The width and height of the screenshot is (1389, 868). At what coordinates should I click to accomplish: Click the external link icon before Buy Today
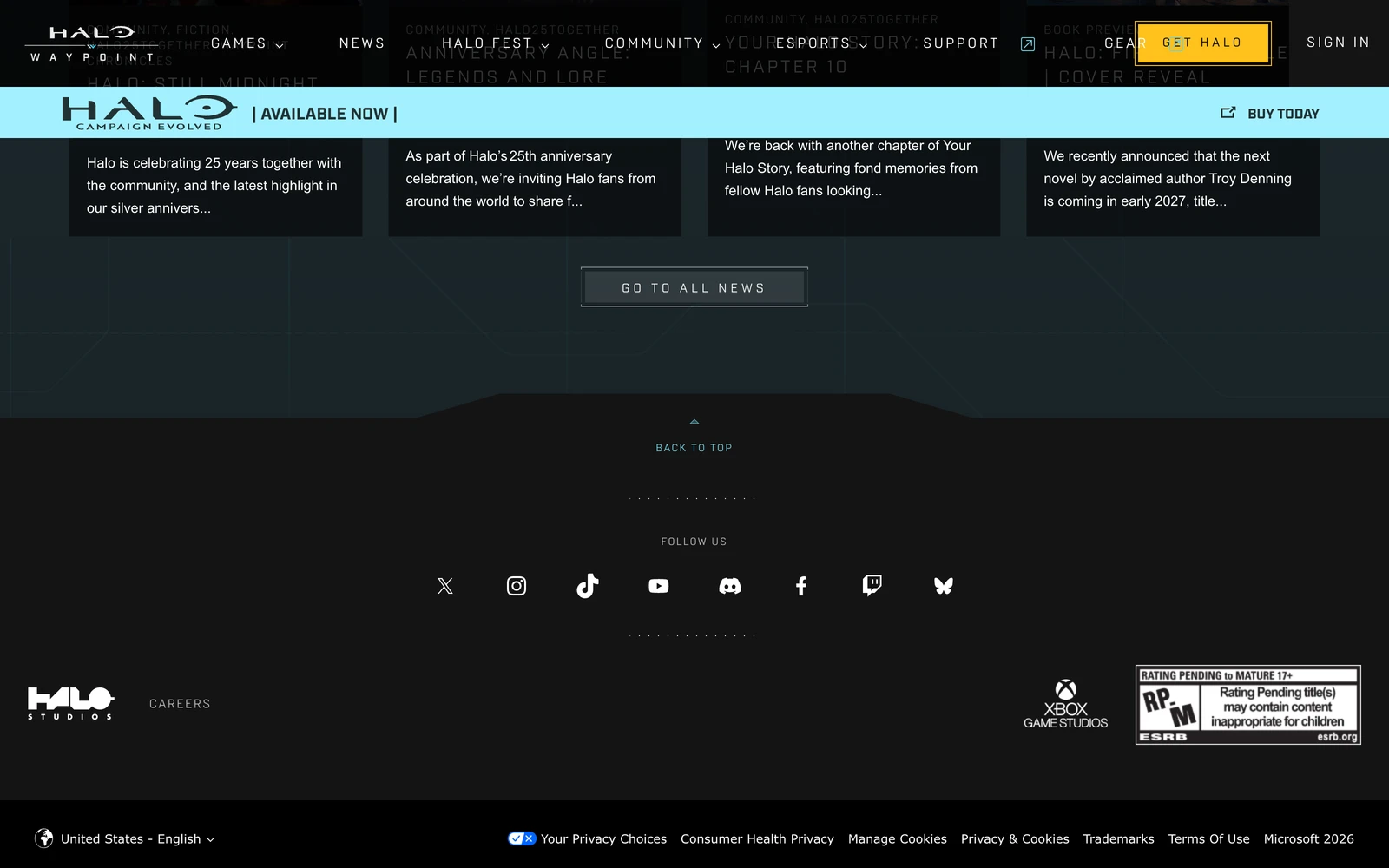pos(1228,113)
